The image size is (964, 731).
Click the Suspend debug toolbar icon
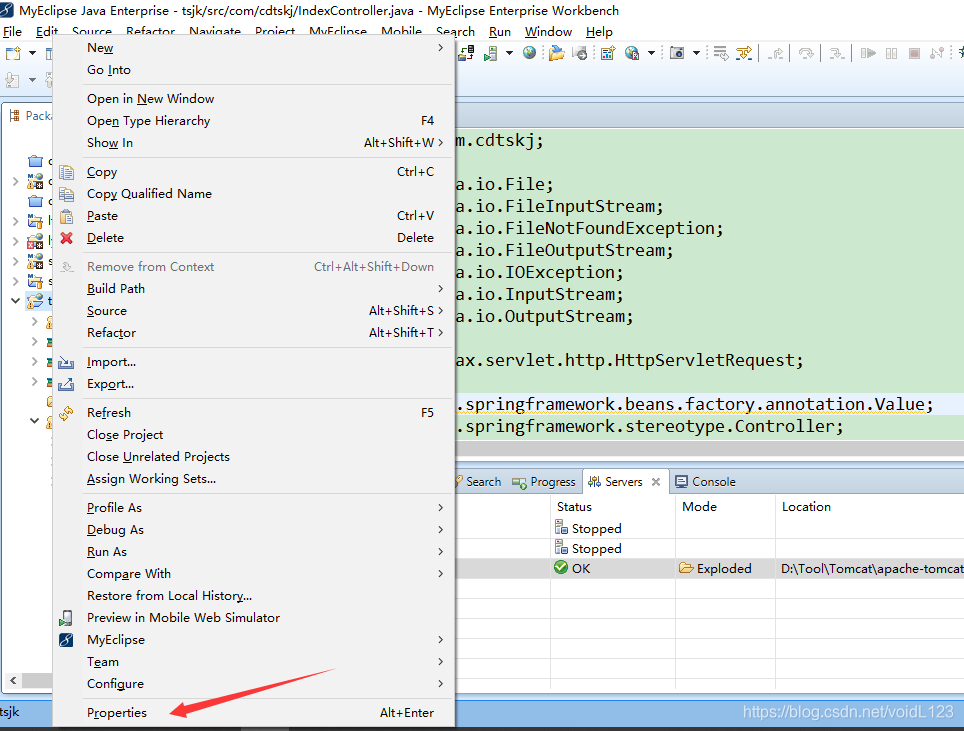(x=891, y=53)
